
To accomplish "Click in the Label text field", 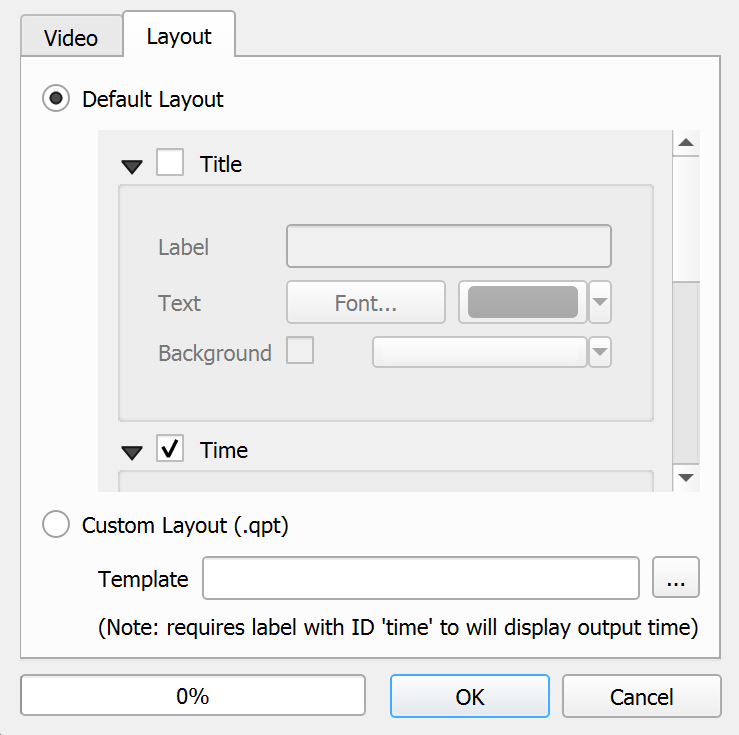I will coord(448,247).
